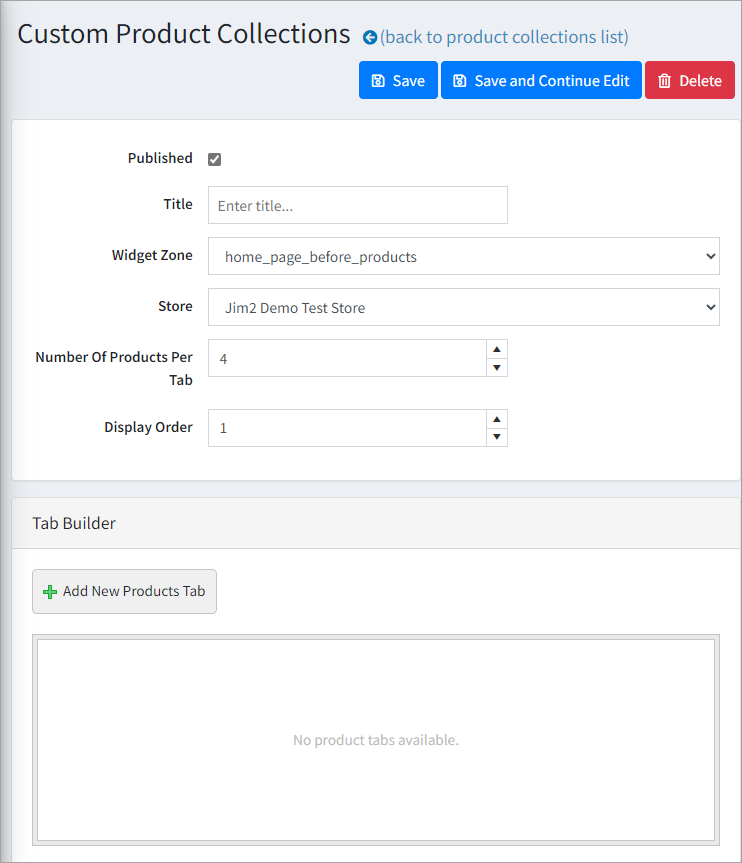The height and width of the screenshot is (863, 742).
Task: Decrease Number Of Products Per Tab
Action: point(496,367)
